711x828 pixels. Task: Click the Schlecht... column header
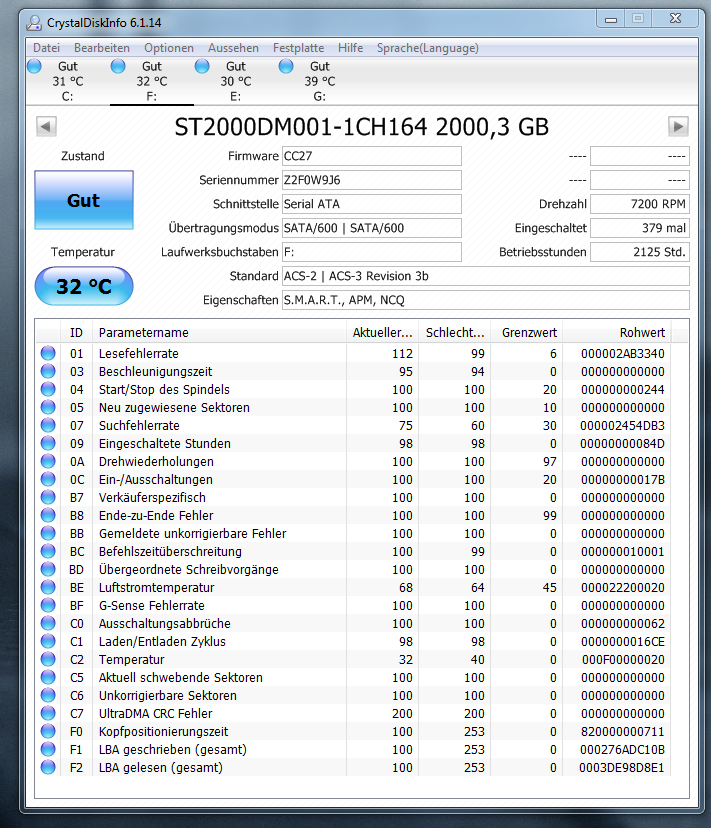[x=455, y=333]
